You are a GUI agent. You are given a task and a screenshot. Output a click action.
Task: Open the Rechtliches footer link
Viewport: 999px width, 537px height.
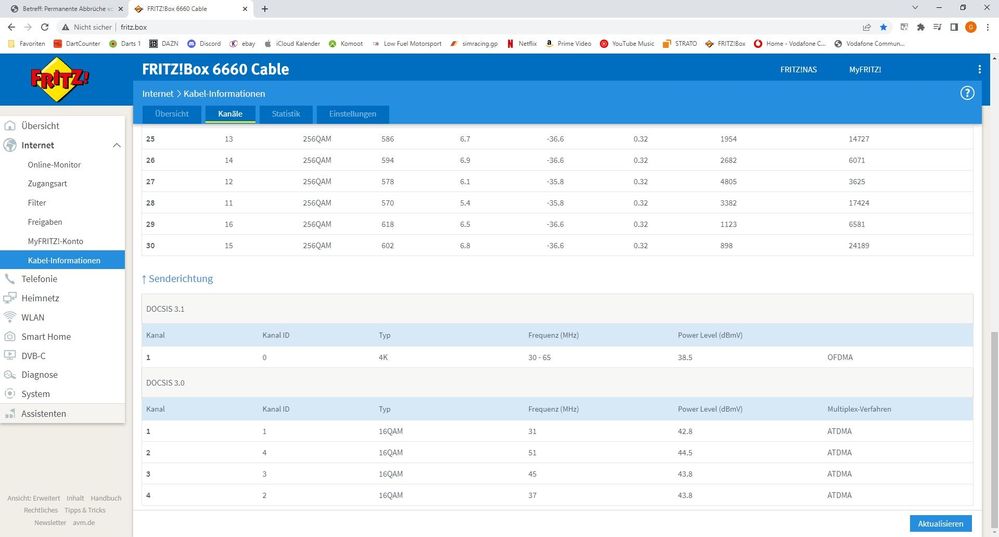[x=41, y=510]
